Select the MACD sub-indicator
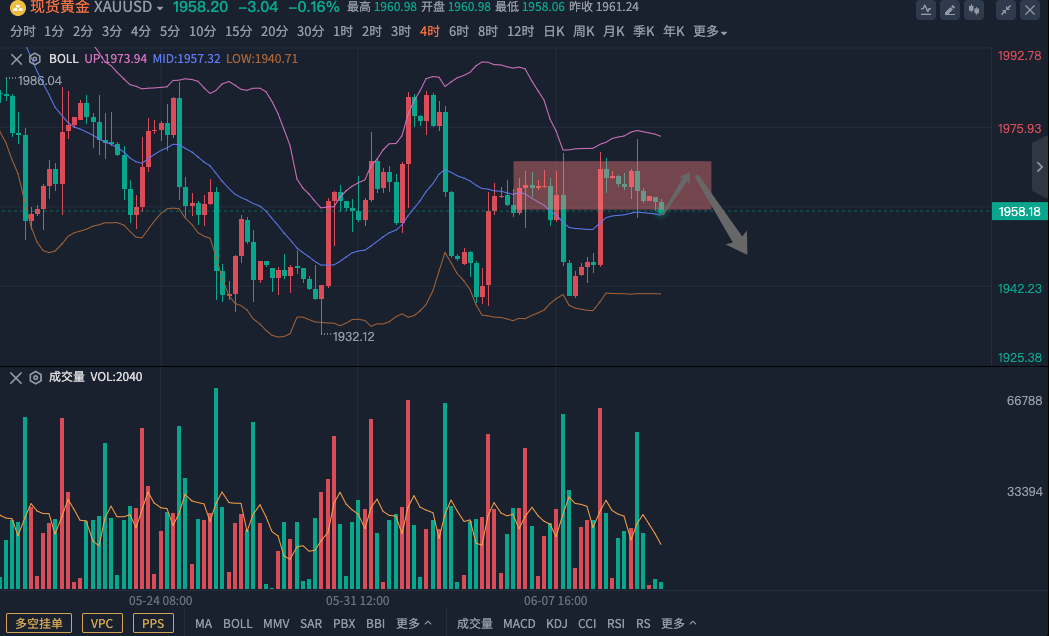This screenshot has width=1049, height=636. (519, 623)
